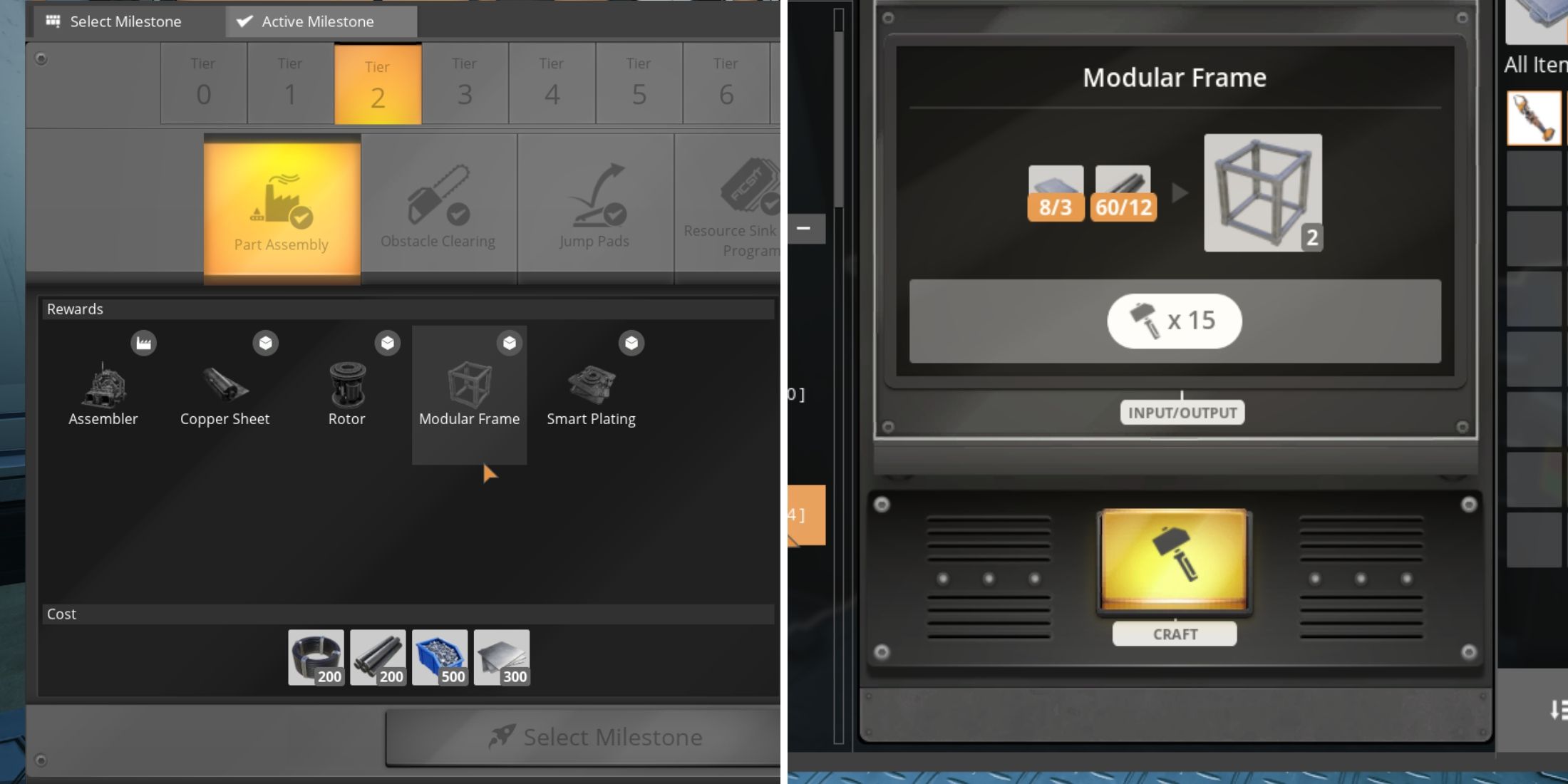Viewport: 1568px width, 784px height.
Task: Expand the Tier 3 milestone column
Action: 463,83
